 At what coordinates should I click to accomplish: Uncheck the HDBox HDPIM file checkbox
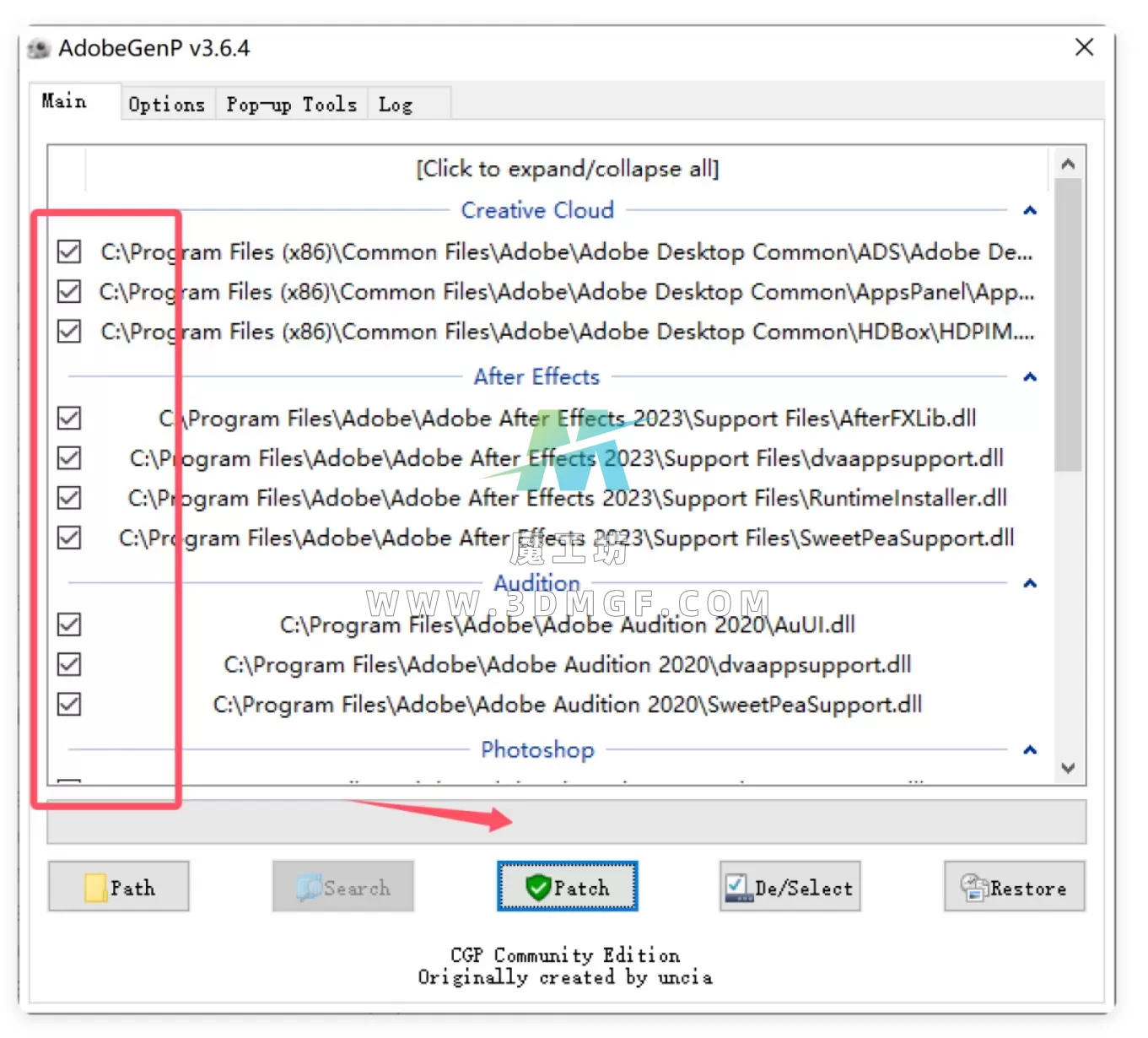69,332
